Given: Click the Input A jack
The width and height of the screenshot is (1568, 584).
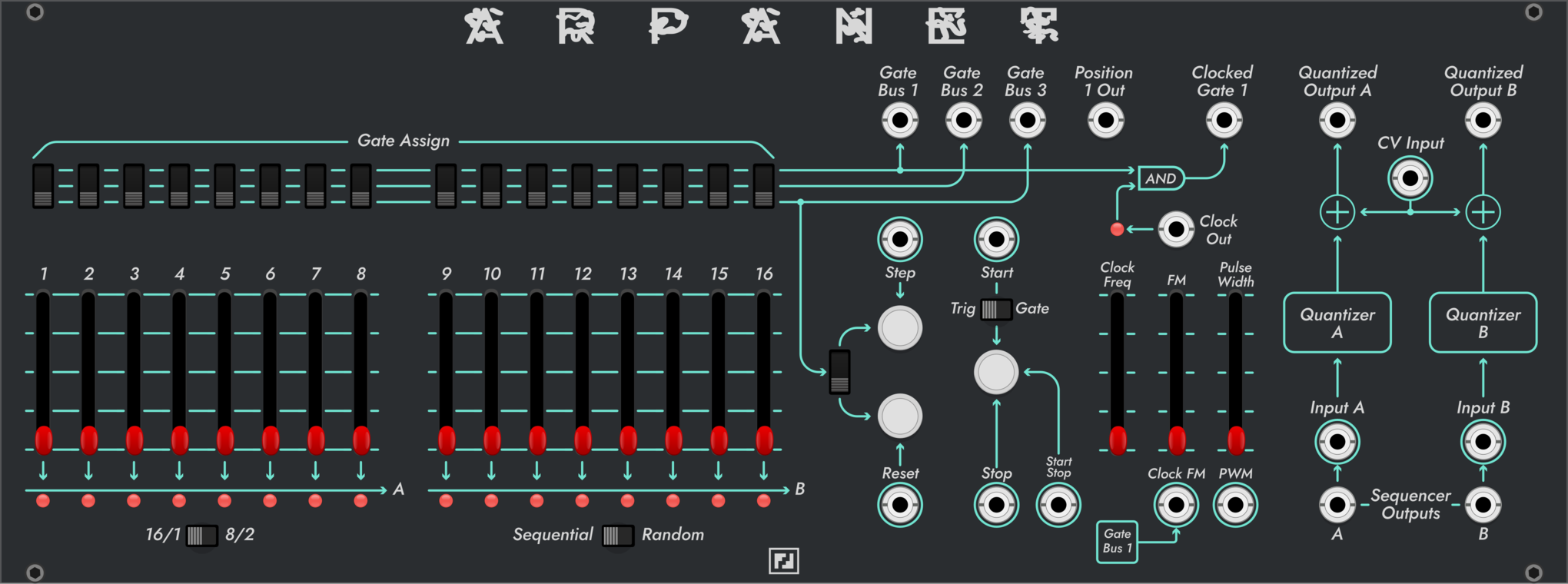Looking at the screenshot, I should (1337, 442).
